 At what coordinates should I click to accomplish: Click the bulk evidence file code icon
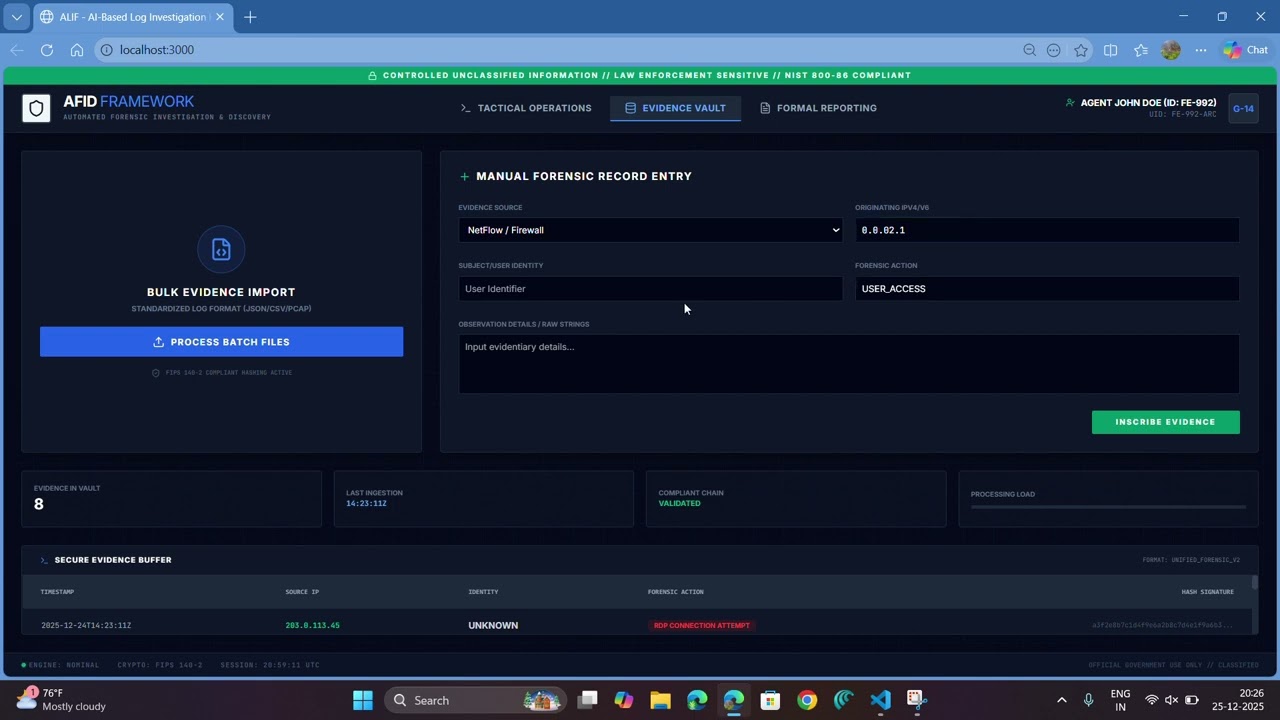coord(221,249)
